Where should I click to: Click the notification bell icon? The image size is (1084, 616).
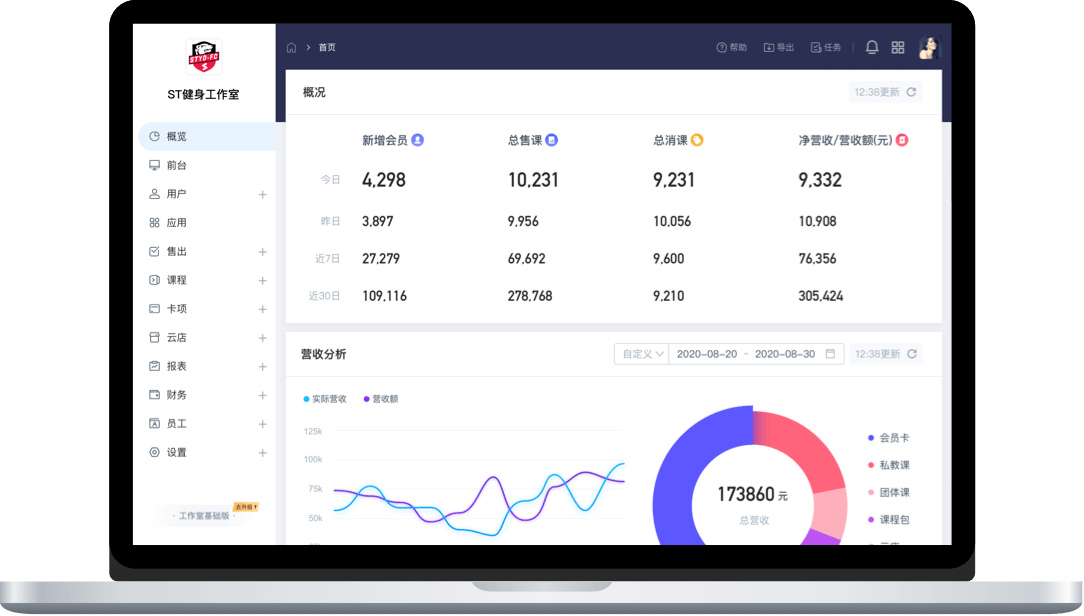click(872, 47)
